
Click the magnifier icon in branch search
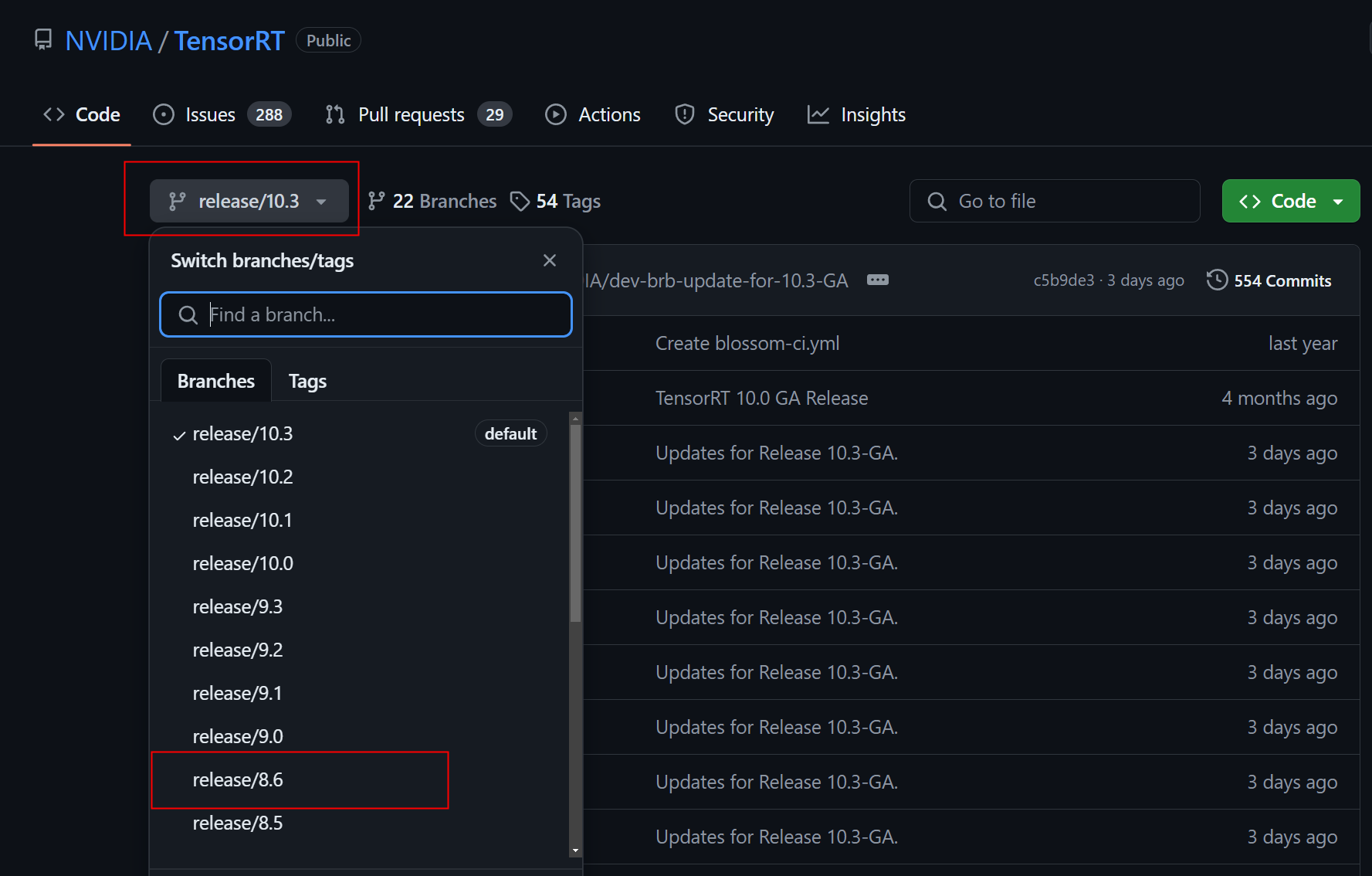(188, 314)
